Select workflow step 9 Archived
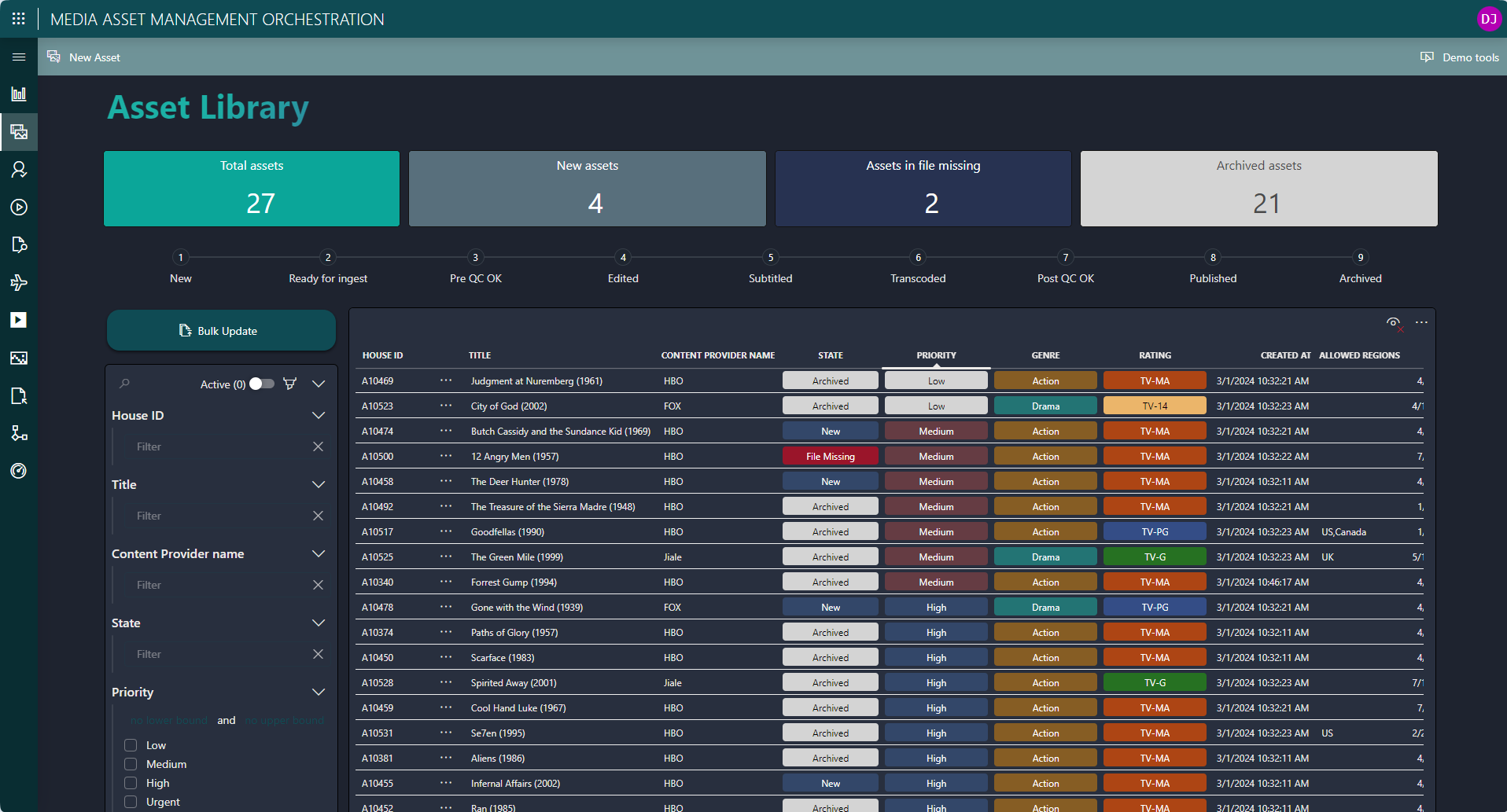This screenshot has width=1507, height=812. coord(1361,267)
